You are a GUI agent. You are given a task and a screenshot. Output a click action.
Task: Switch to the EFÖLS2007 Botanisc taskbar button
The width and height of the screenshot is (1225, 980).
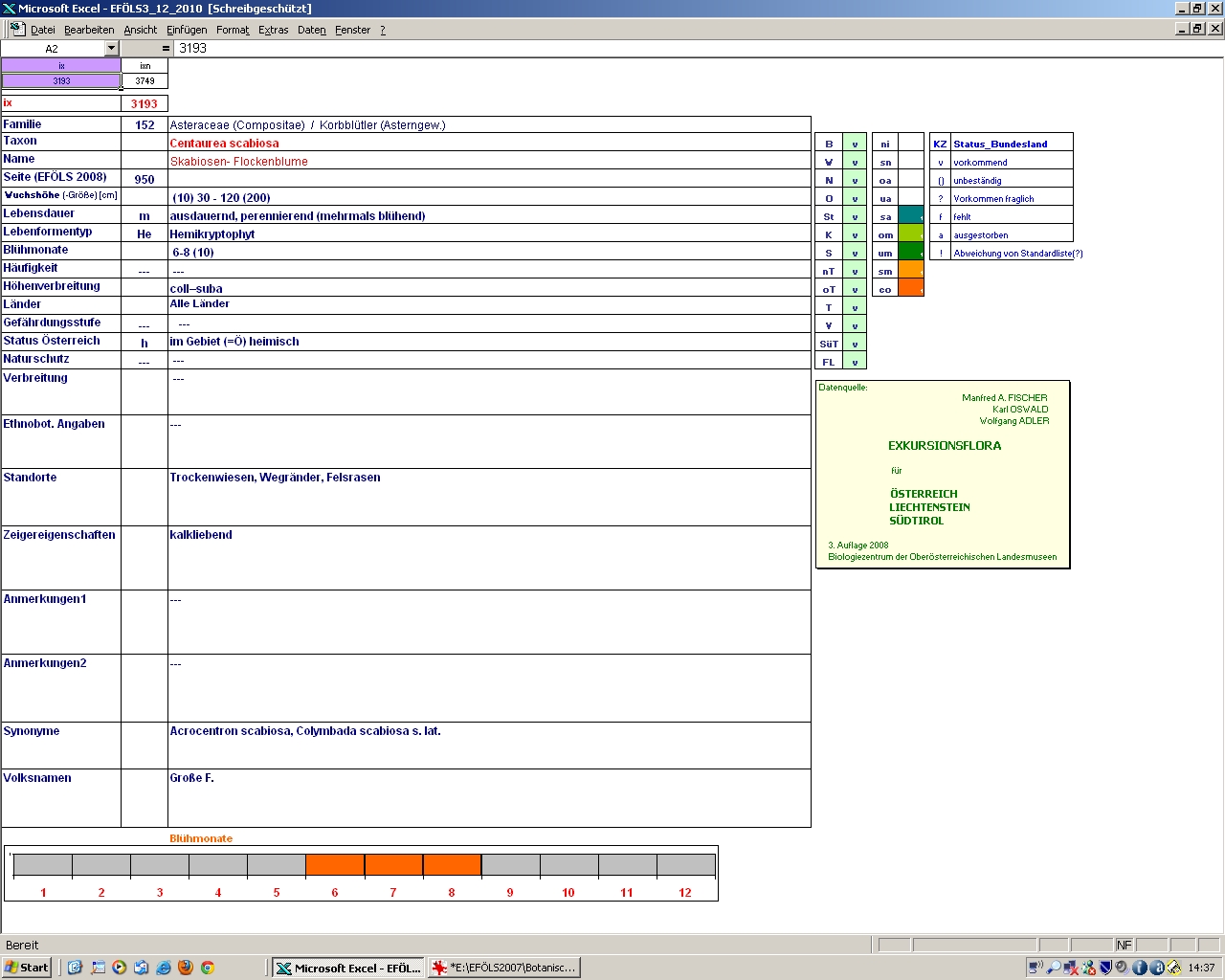pos(504,968)
